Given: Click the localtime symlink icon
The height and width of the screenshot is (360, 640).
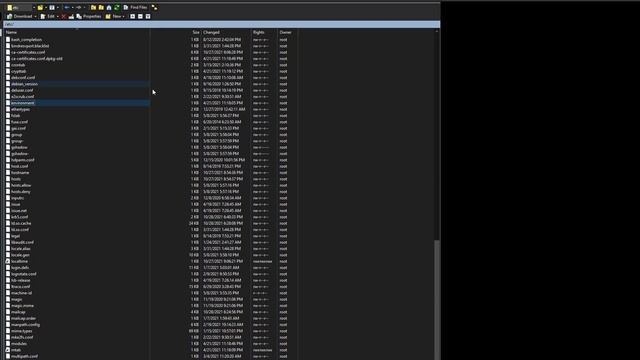Looking at the screenshot, I should (x=8, y=261).
